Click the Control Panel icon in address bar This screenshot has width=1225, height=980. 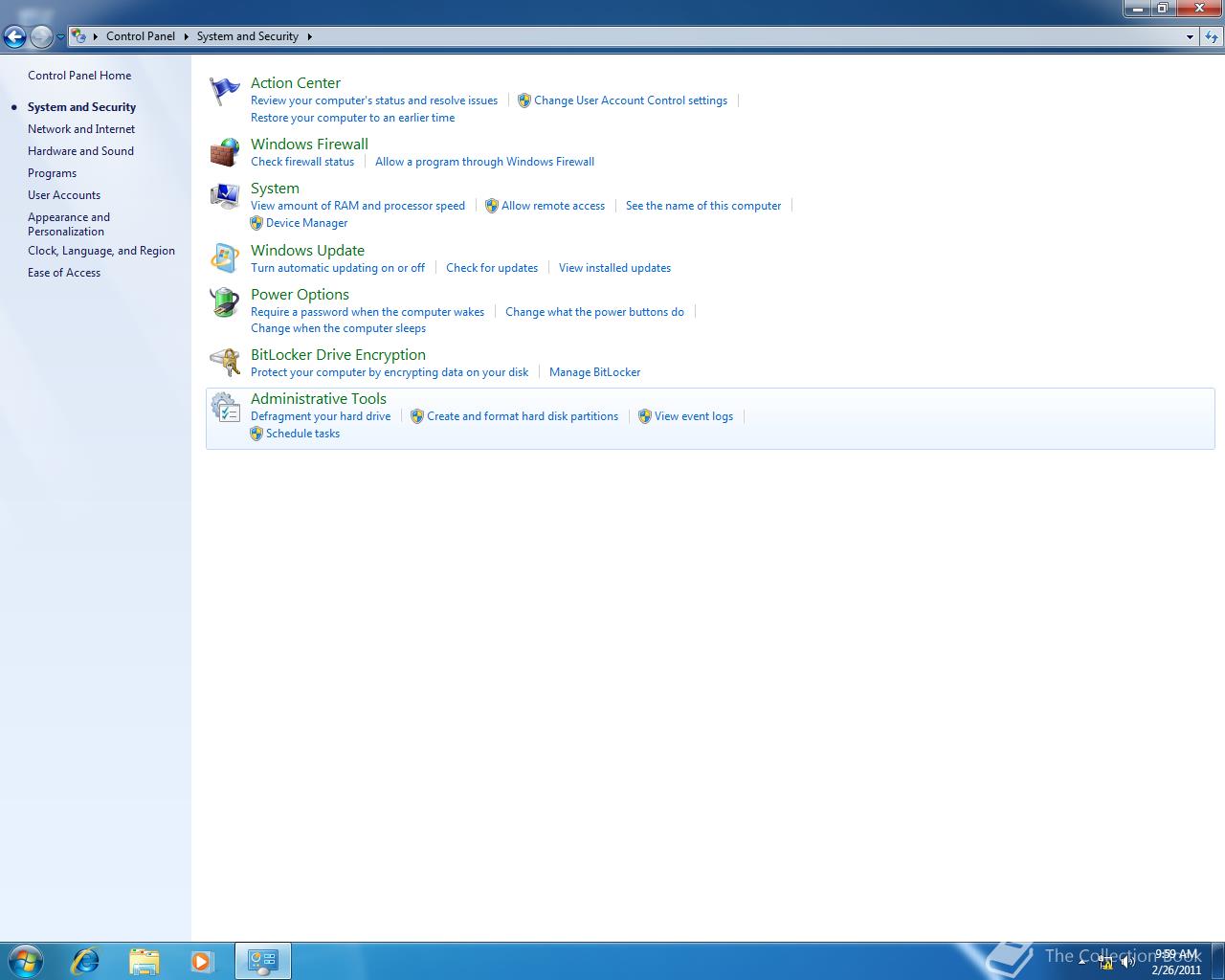click(79, 36)
